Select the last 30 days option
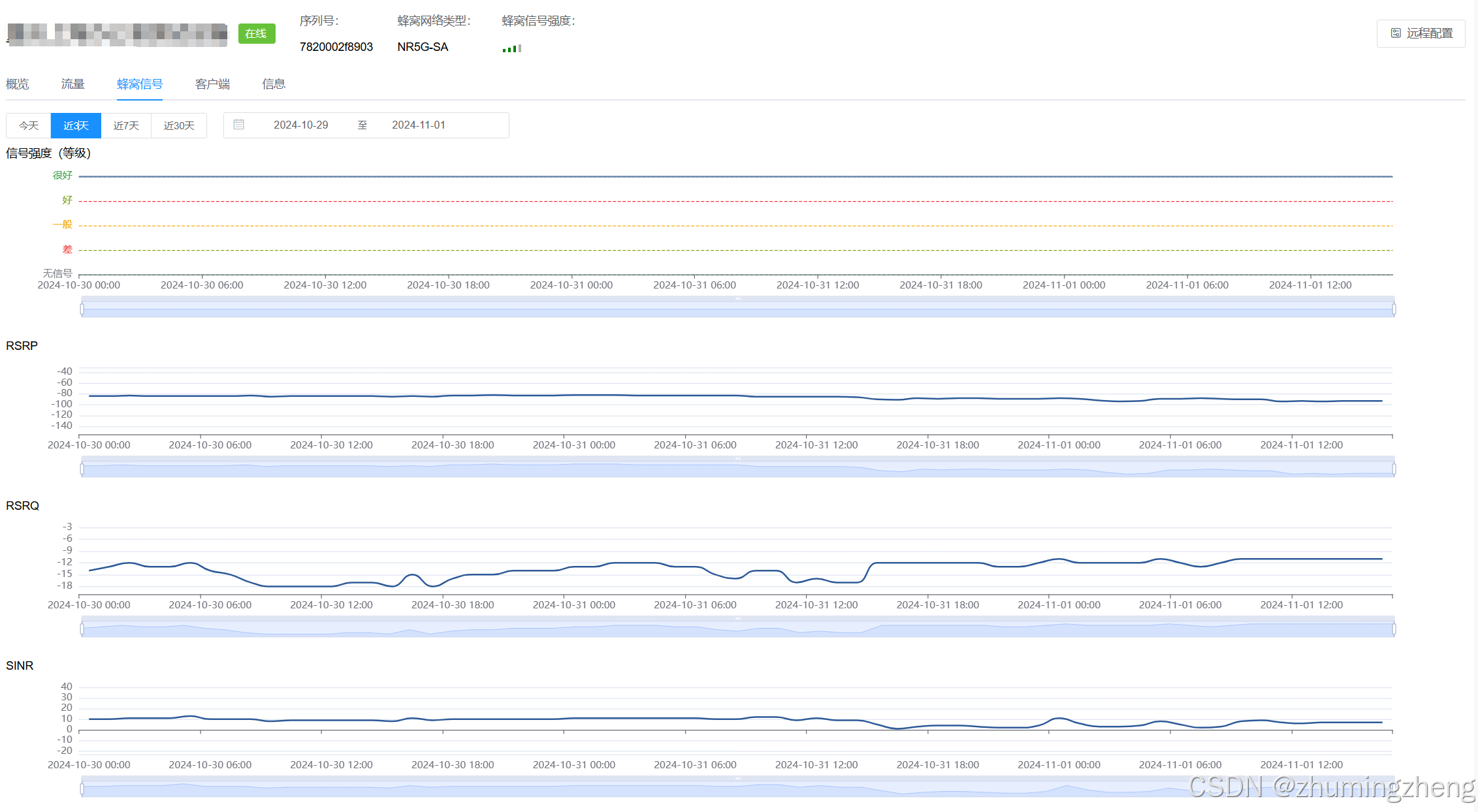The image size is (1478, 812). pyautogui.click(x=179, y=125)
